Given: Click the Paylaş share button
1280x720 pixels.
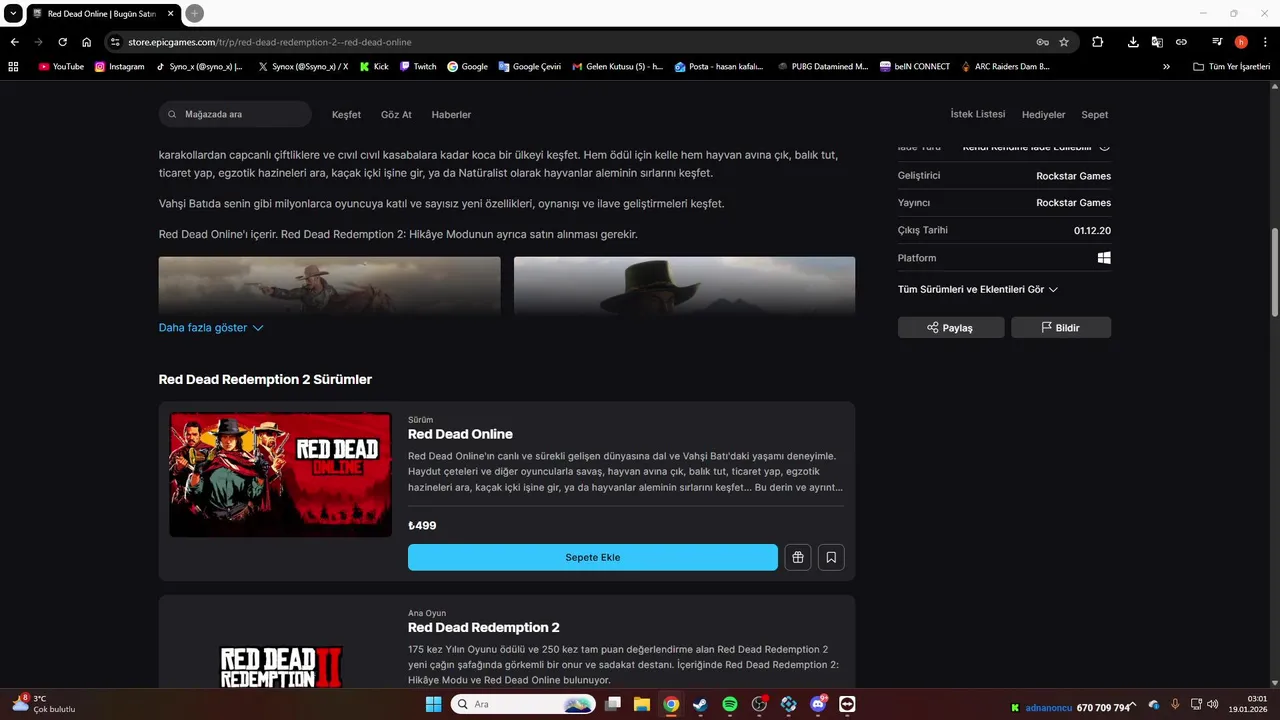Looking at the screenshot, I should pos(951,327).
